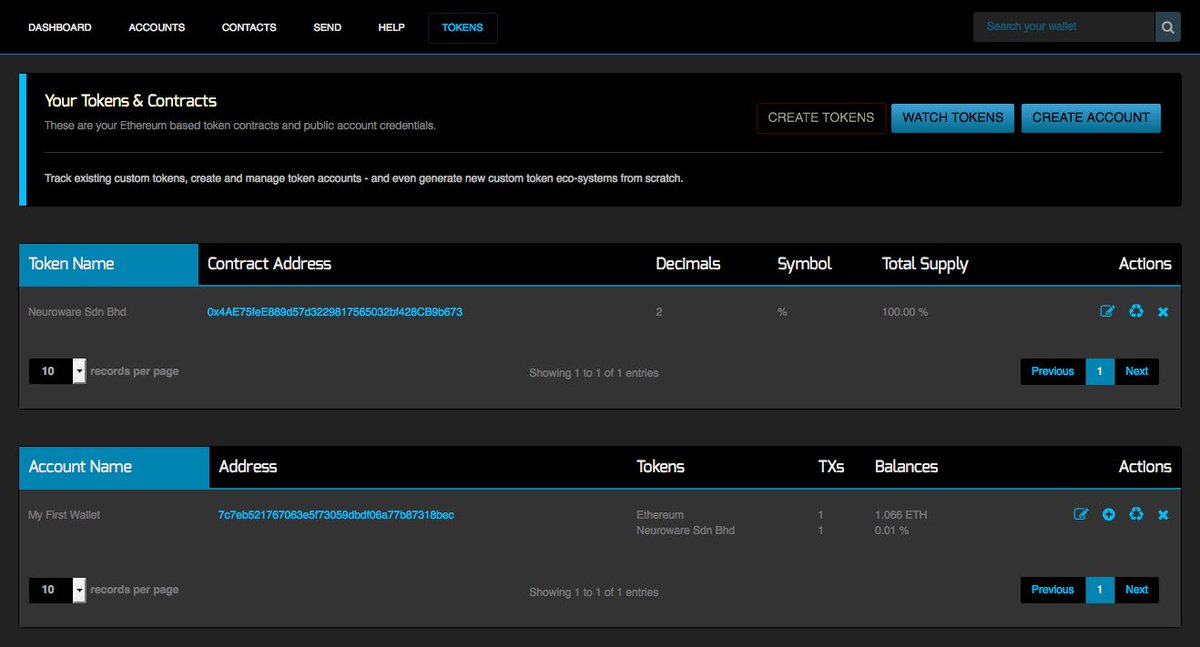Select the 100.00 % total supply value
The image size is (1200, 647).
pos(905,312)
